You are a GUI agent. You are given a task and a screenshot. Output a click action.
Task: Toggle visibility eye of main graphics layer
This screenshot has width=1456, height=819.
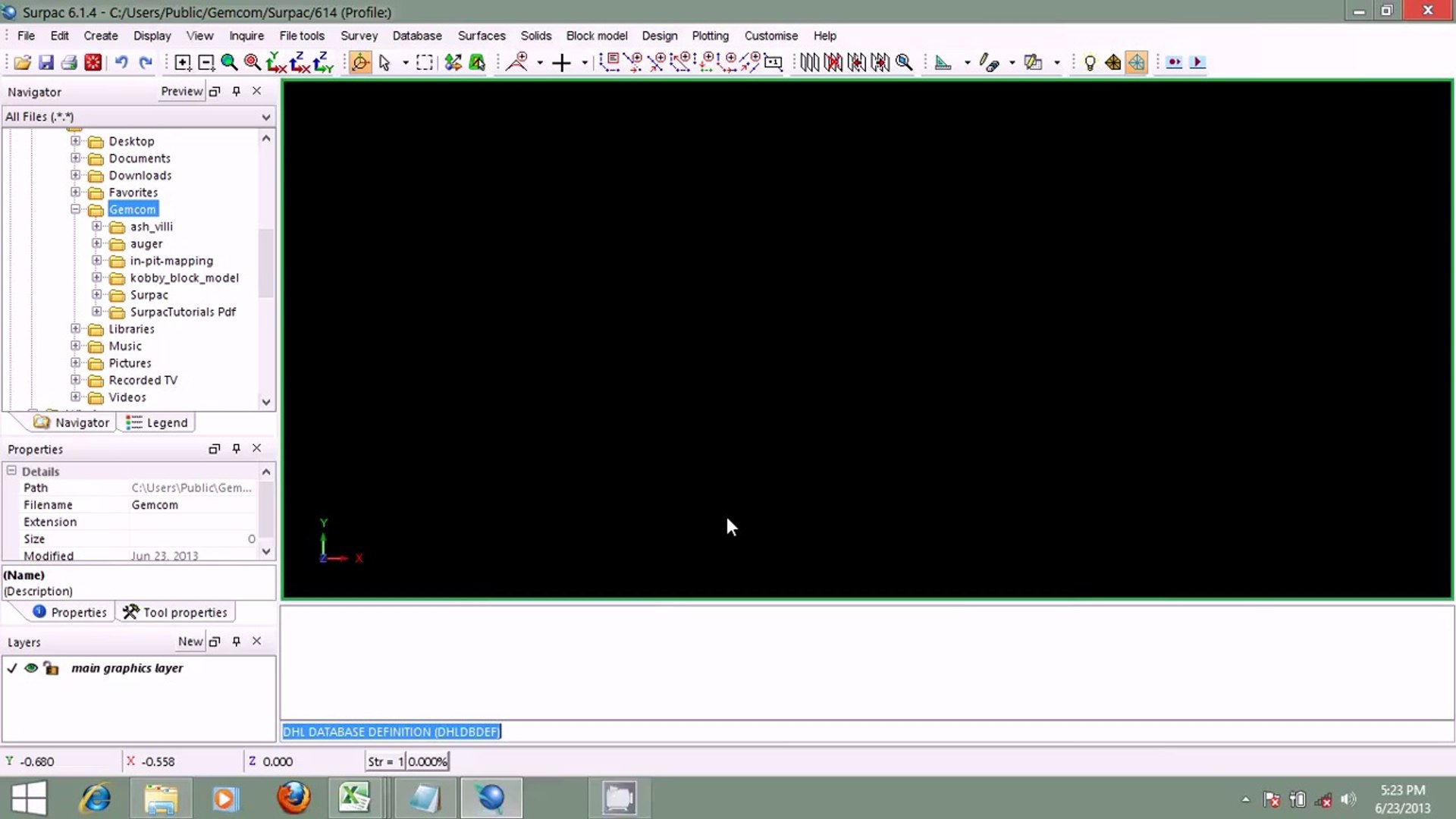tap(31, 668)
